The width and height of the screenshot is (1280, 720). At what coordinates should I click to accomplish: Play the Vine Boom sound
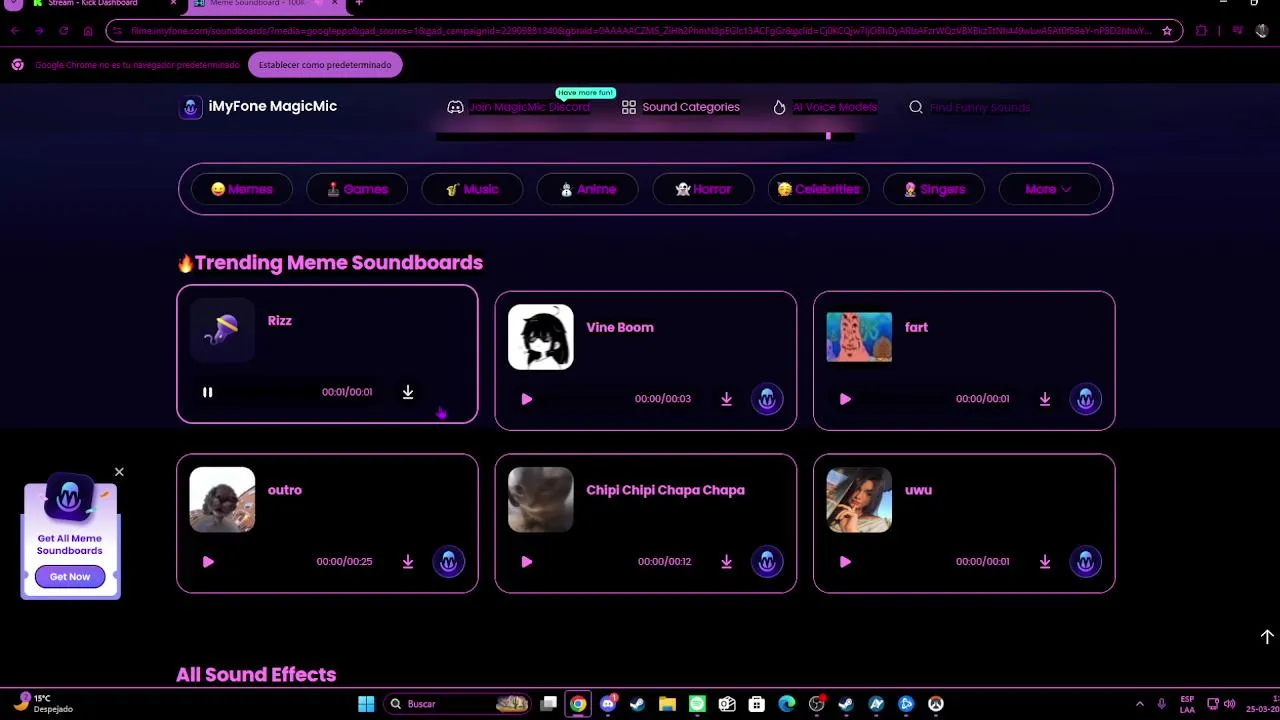527,399
